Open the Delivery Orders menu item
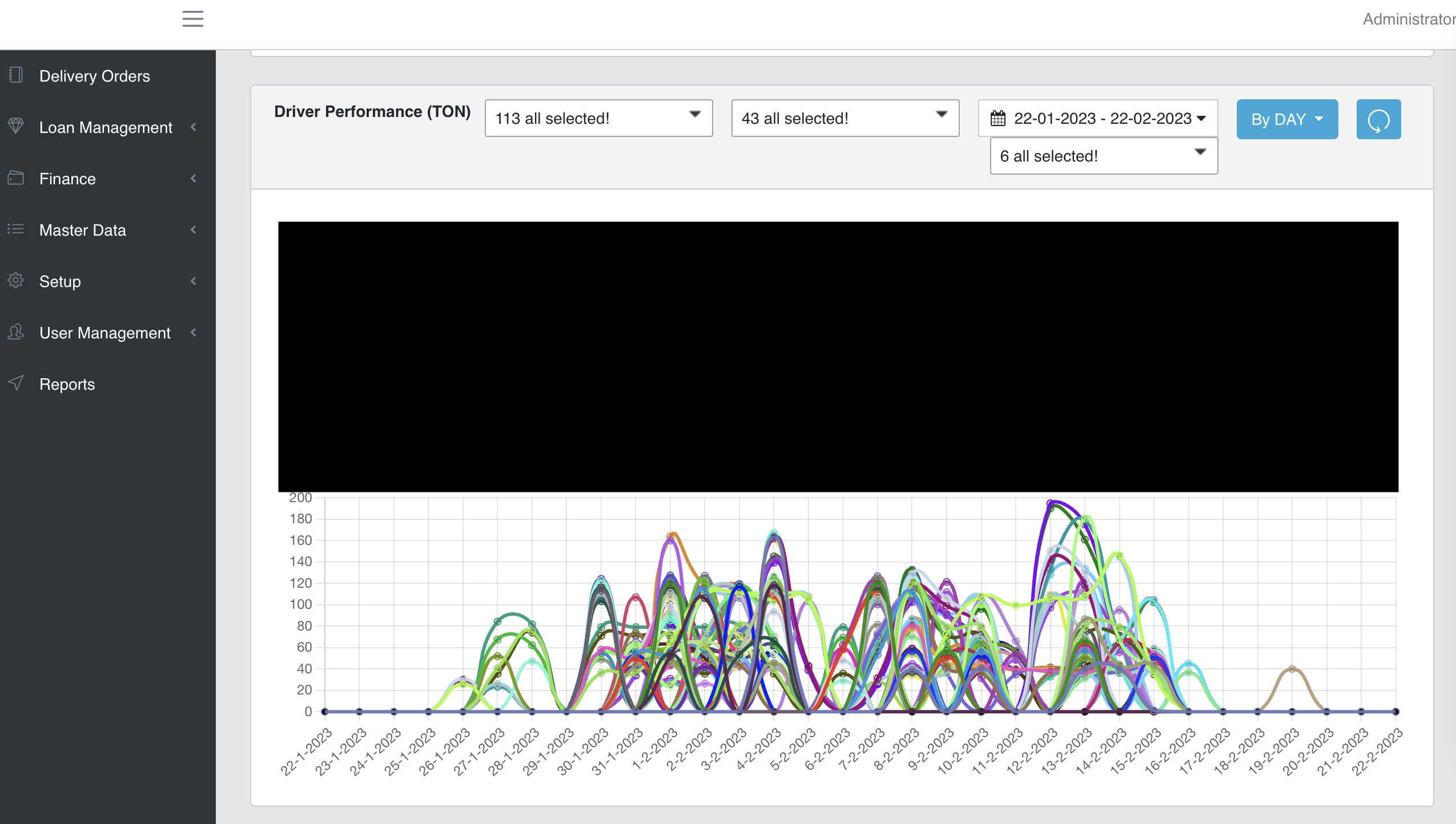The image size is (1456, 824). point(95,76)
